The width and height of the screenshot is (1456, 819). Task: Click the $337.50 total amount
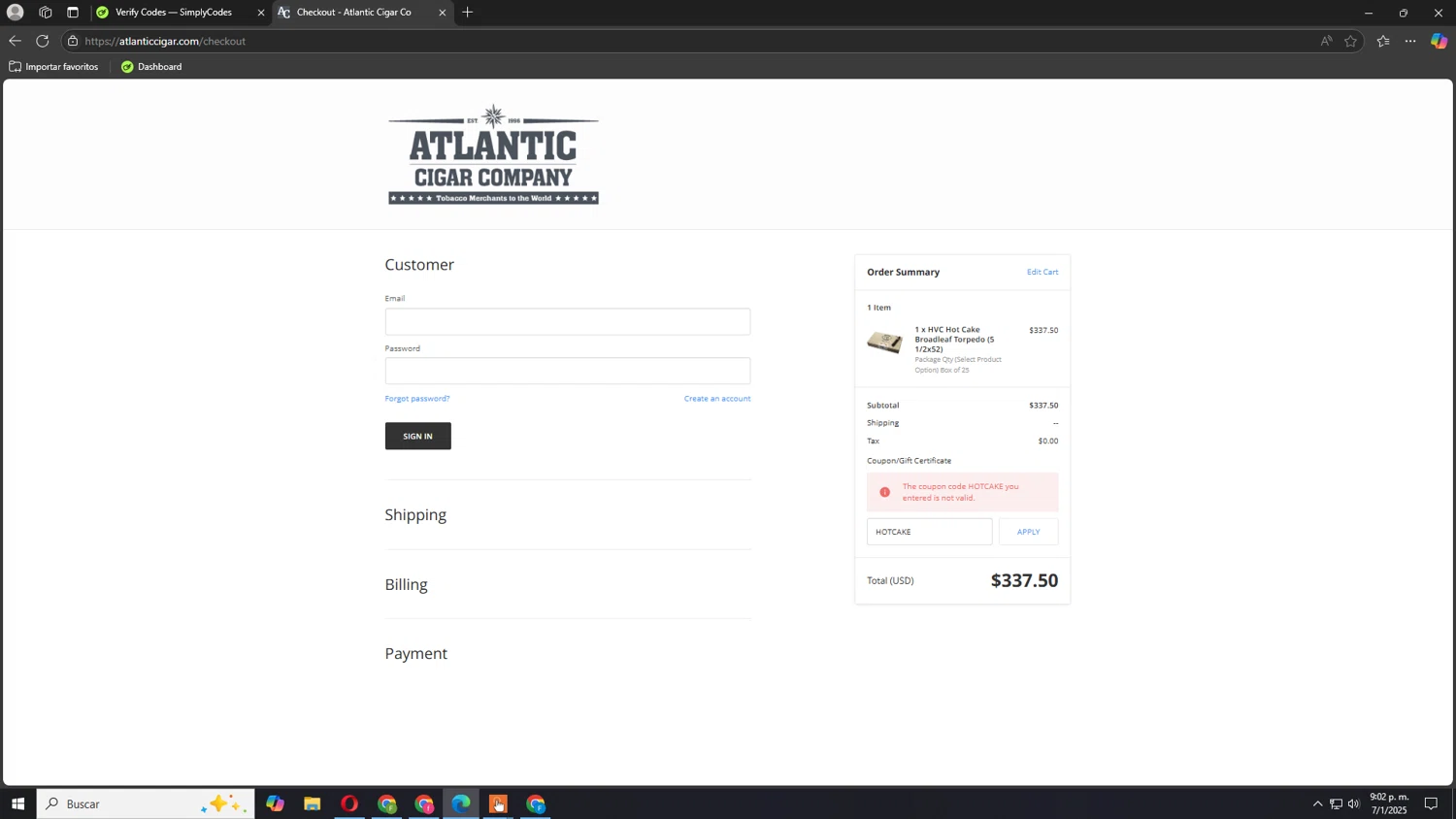tap(1024, 580)
